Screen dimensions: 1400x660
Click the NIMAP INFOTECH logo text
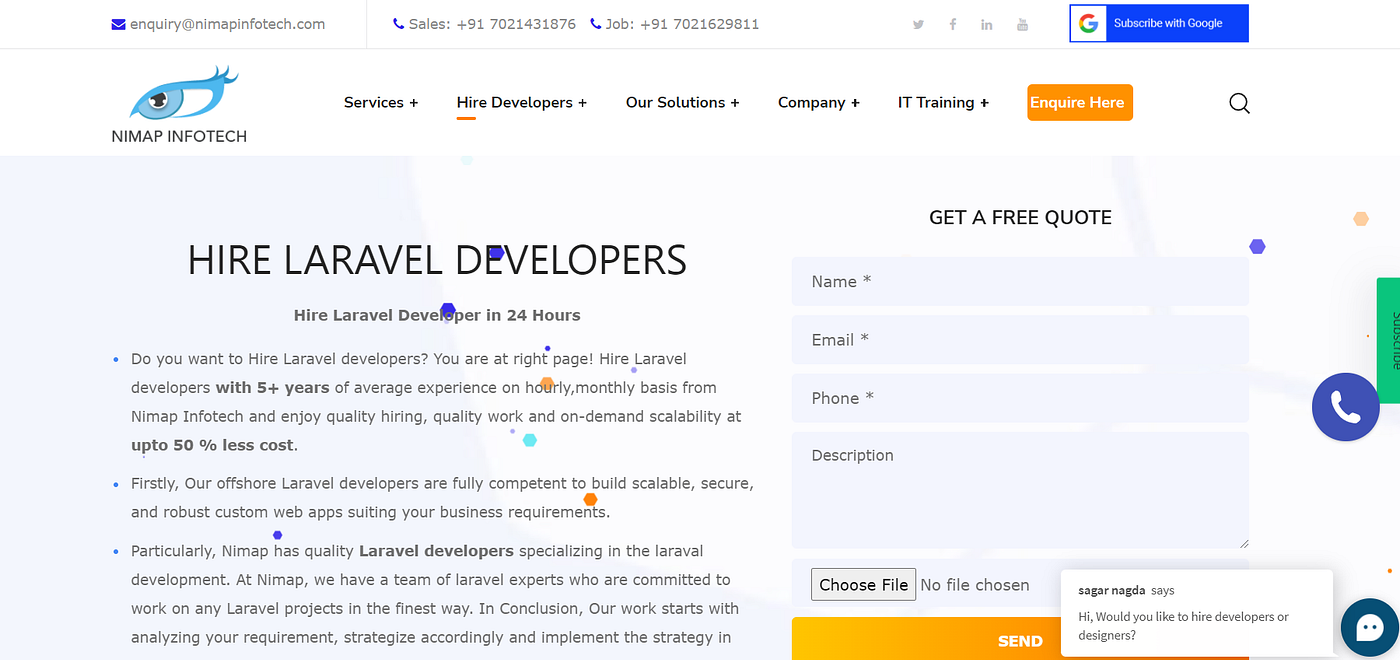point(179,136)
